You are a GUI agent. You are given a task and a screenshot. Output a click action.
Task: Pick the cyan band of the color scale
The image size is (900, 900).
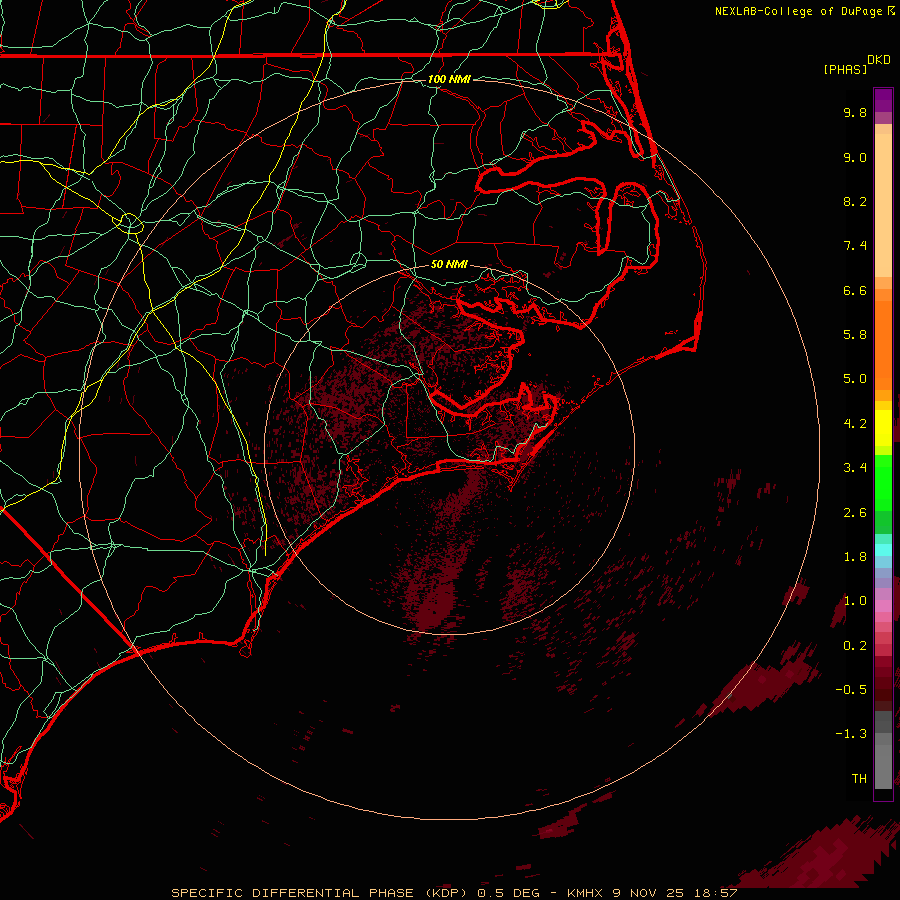(883, 550)
